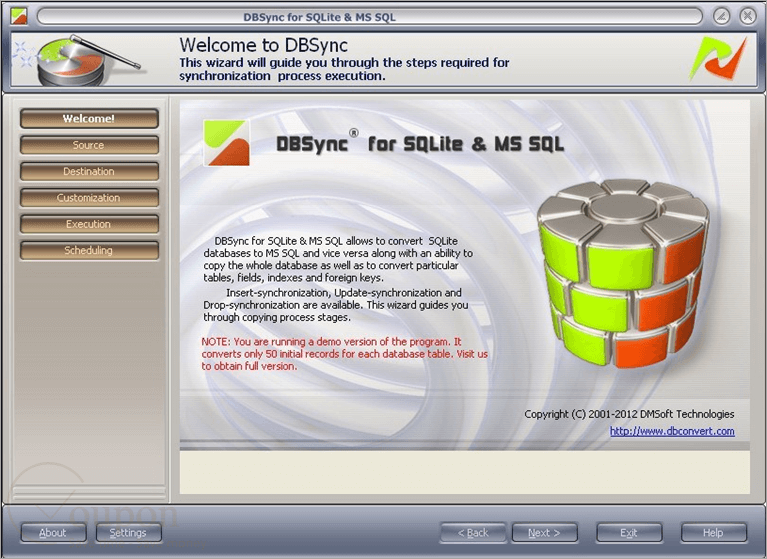Click the DBSync app icon in title bar
Viewport: 767px width, 559px height.
(x=19, y=17)
